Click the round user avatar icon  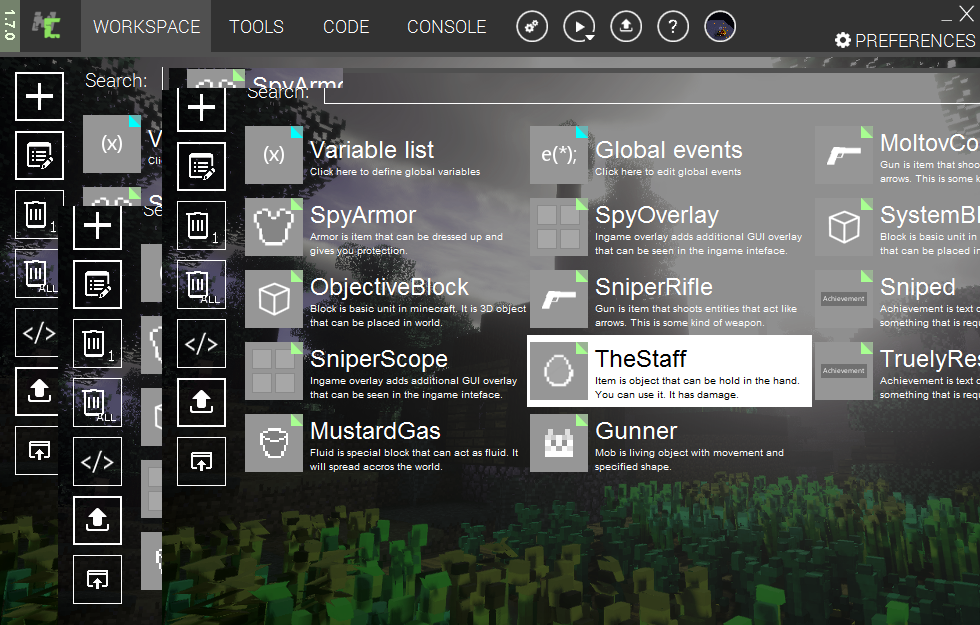click(x=720, y=27)
